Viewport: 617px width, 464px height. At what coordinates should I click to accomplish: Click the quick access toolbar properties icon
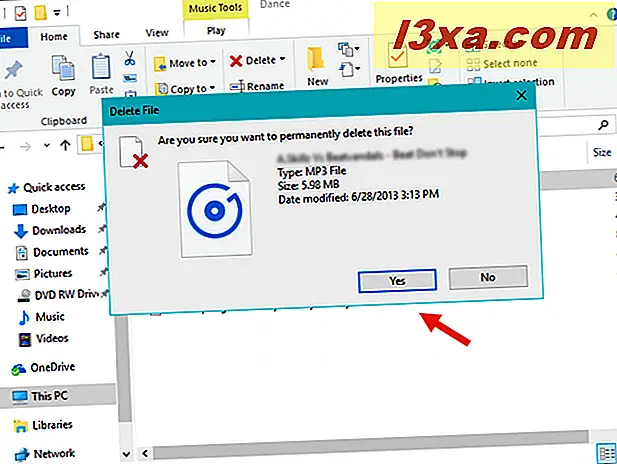point(20,13)
